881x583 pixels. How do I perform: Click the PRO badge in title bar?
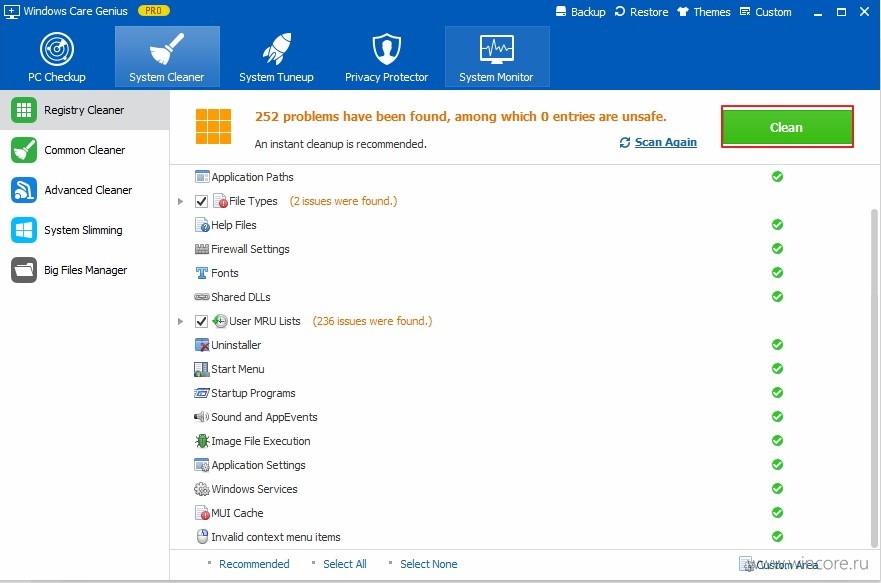[153, 11]
